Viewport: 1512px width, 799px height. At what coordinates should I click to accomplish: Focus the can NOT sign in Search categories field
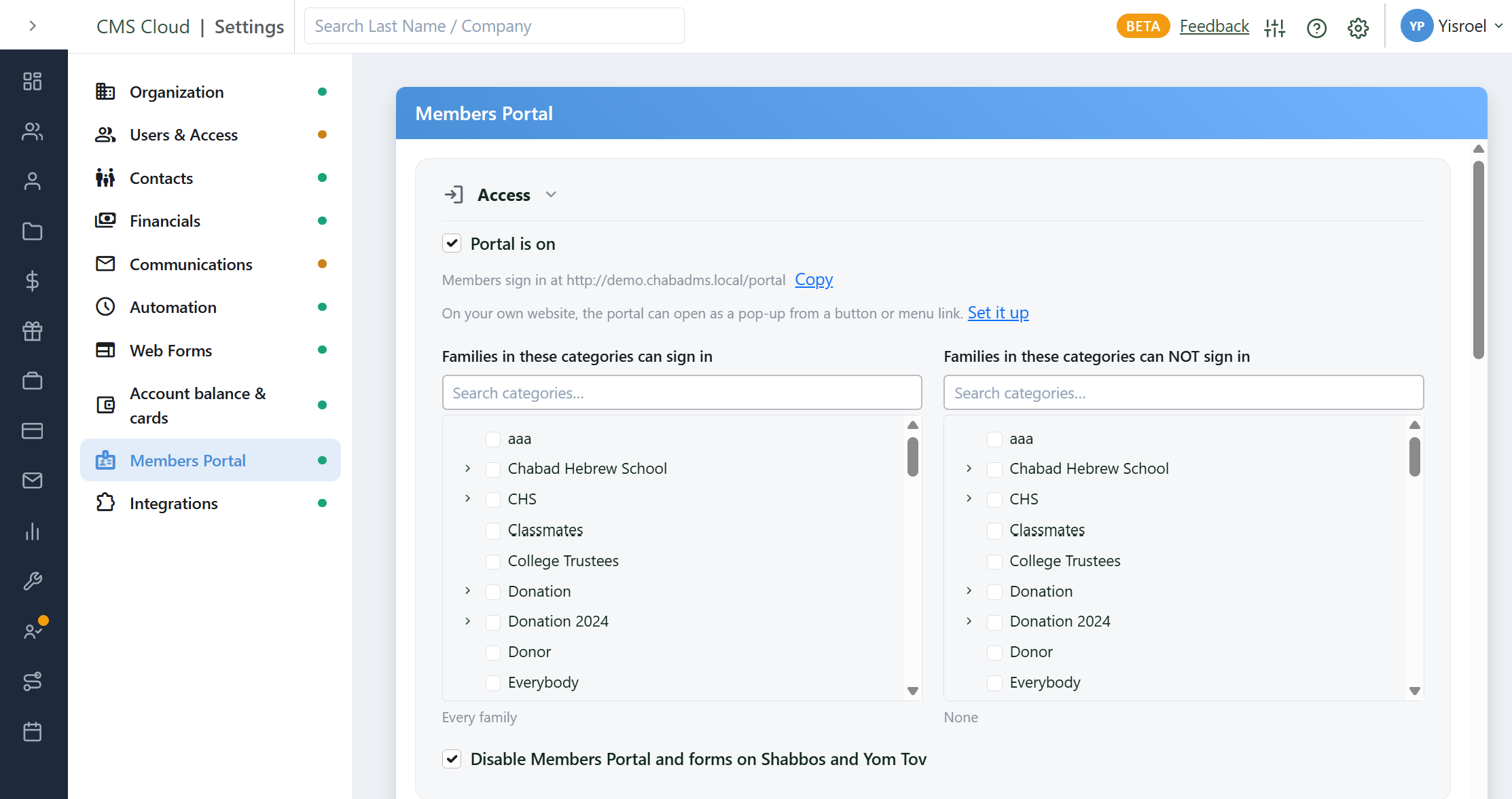pos(1183,392)
